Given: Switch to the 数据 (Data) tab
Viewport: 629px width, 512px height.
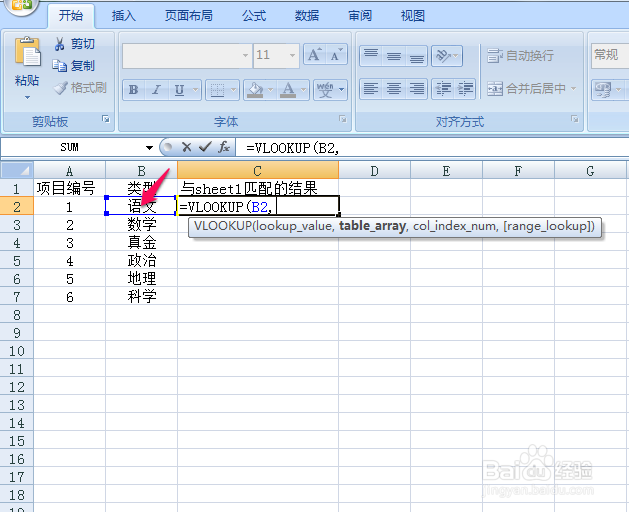Looking at the screenshot, I should tap(307, 16).
